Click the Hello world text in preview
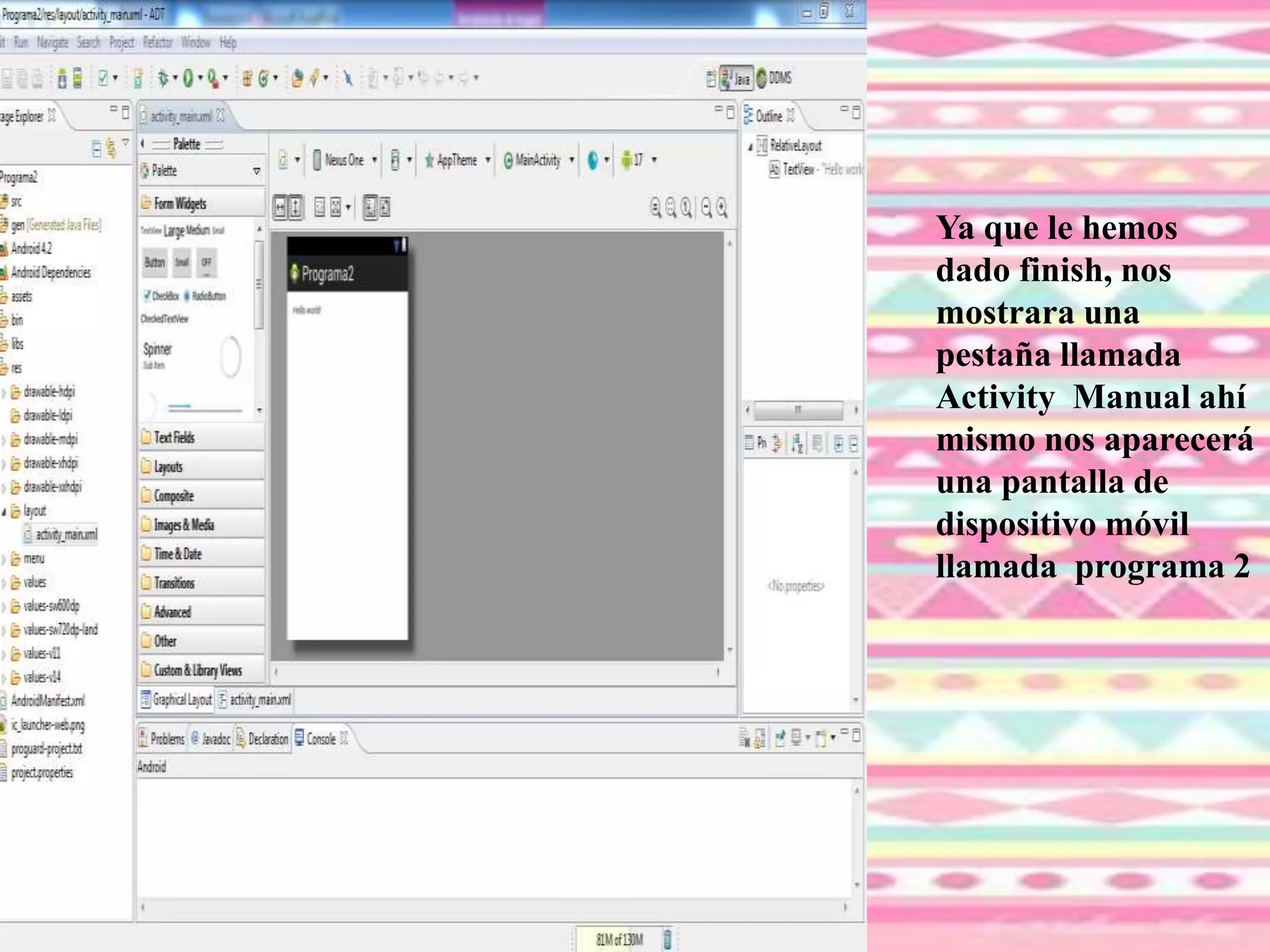This screenshot has width=1270, height=952. [307, 310]
